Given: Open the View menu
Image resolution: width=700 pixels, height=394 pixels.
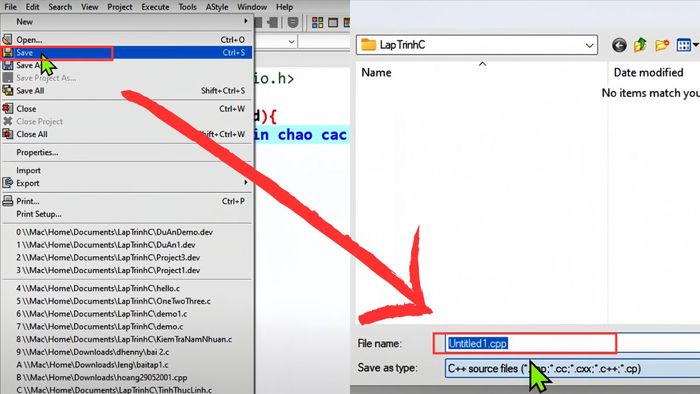Looking at the screenshot, I should 89,7.
